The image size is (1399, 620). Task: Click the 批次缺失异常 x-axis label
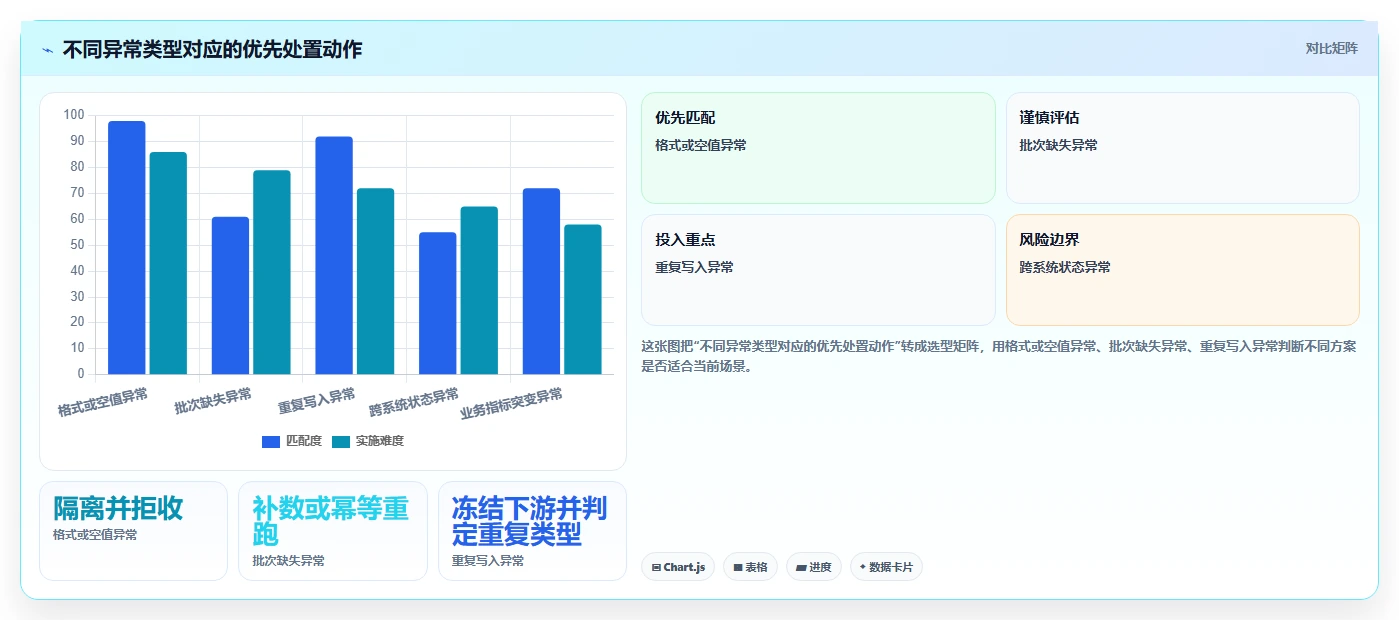(213, 401)
